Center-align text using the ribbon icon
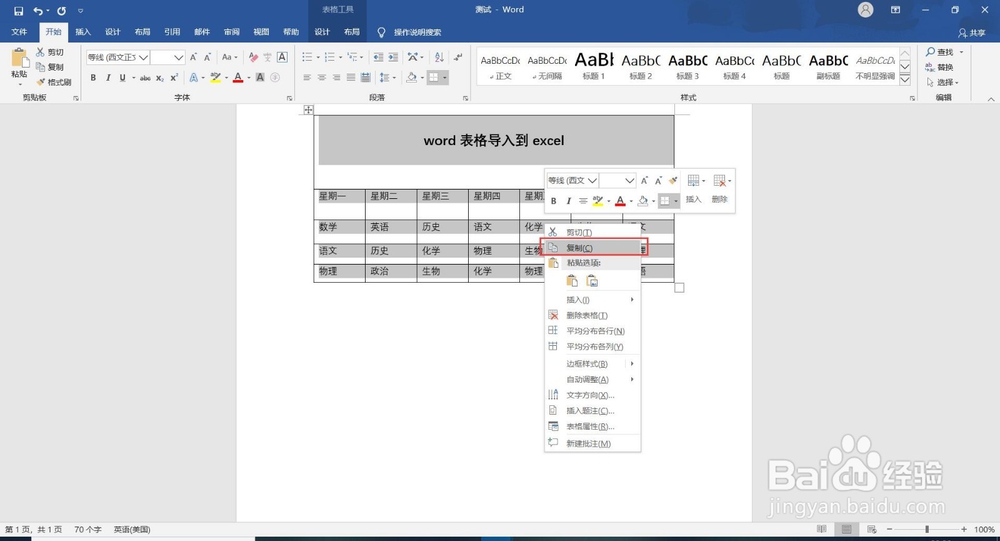This screenshot has height=541, width=1000. [321, 78]
